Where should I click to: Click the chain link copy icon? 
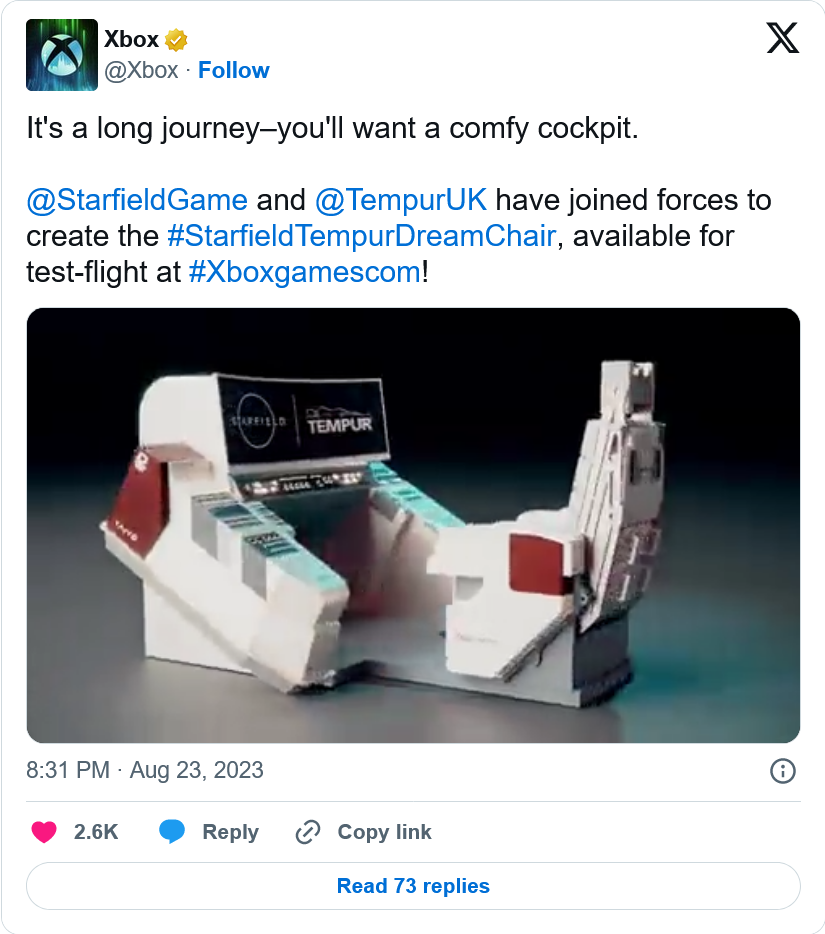[x=307, y=832]
